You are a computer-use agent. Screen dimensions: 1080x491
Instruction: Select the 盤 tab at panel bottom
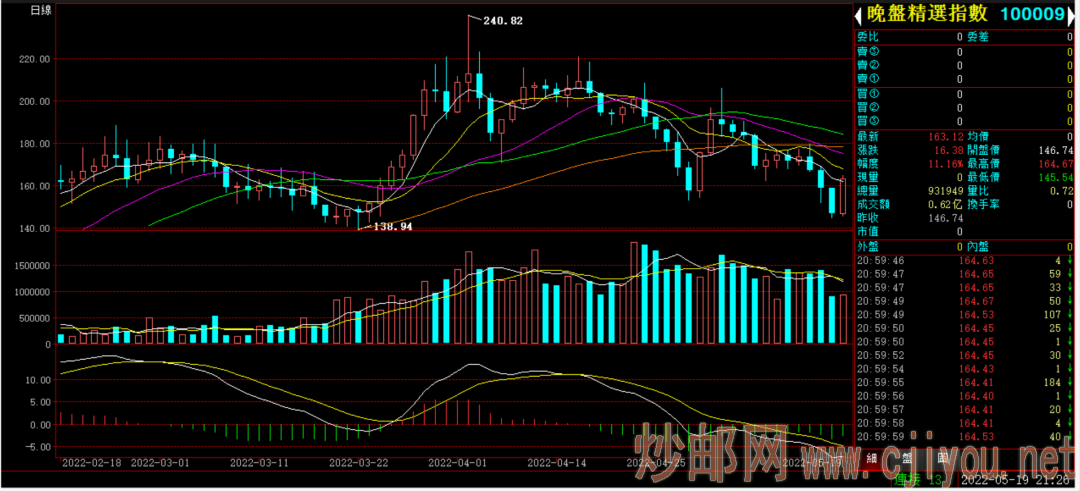point(907,459)
